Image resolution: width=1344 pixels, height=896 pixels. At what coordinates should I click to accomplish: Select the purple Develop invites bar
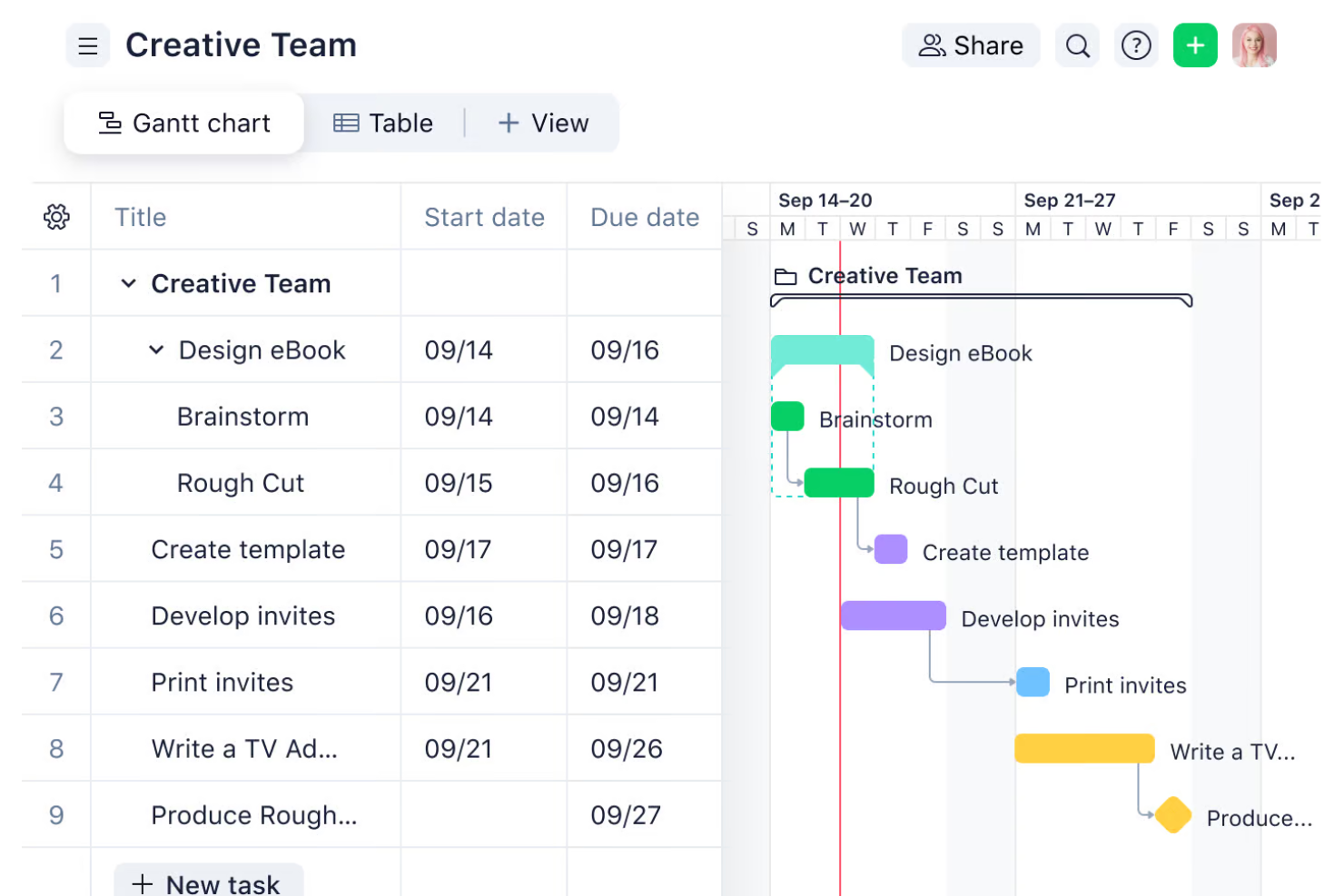click(893, 615)
